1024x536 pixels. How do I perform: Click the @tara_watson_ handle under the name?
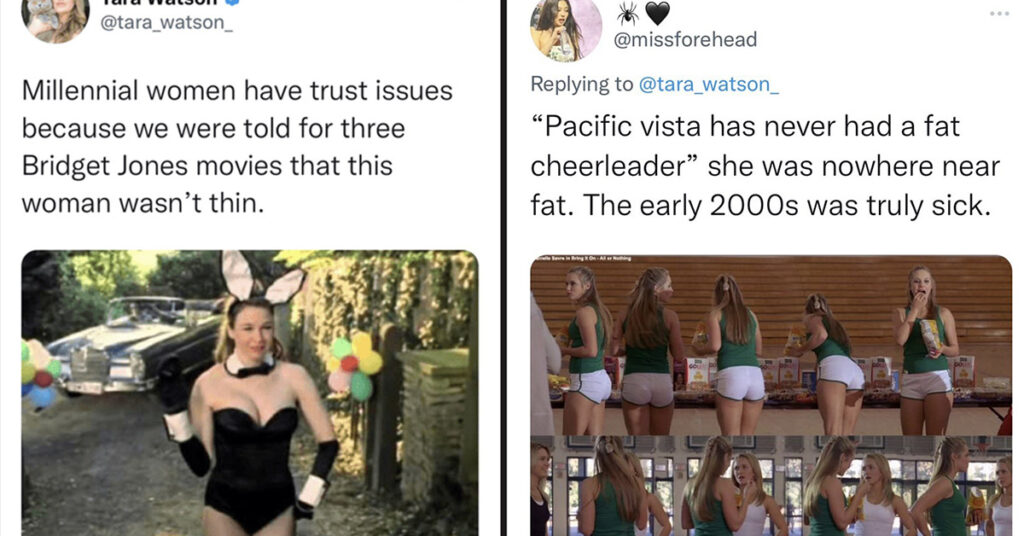pyautogui.click(x=166, y=23)
